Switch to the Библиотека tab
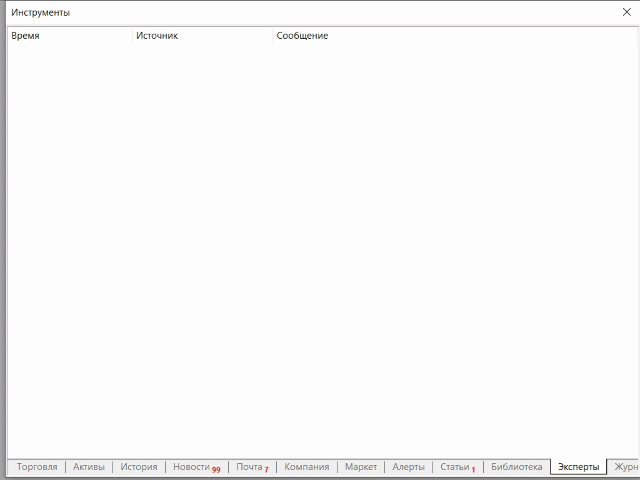This screenshot has height=480, width=640. coord(517,467)
